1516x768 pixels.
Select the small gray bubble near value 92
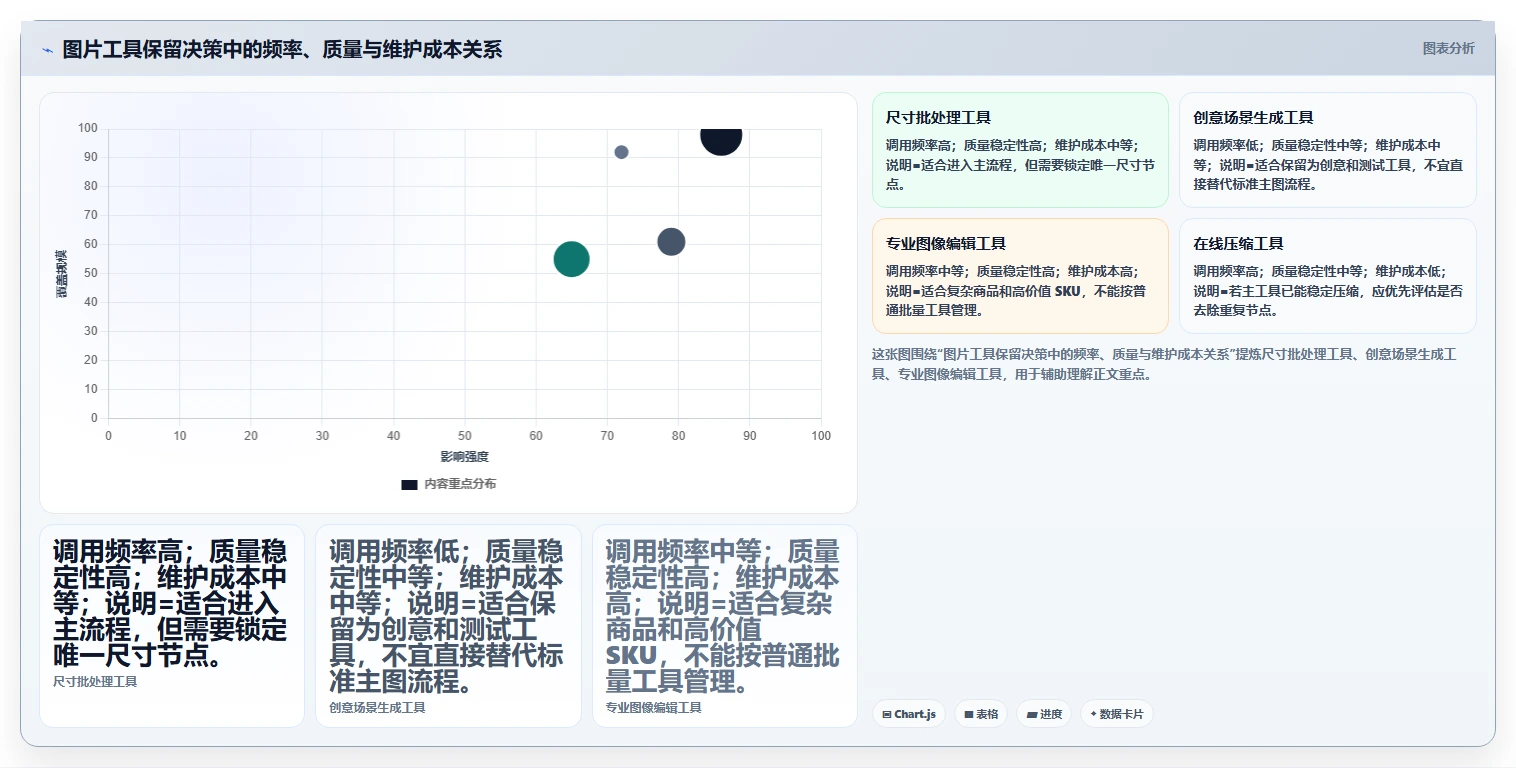pyautogui.click(x=621, y=152)
